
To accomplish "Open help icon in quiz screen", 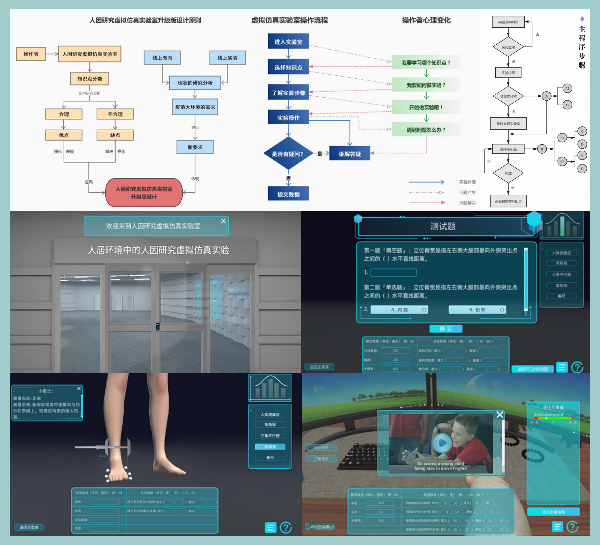I will pyautogui.click(x=575, y=366).
